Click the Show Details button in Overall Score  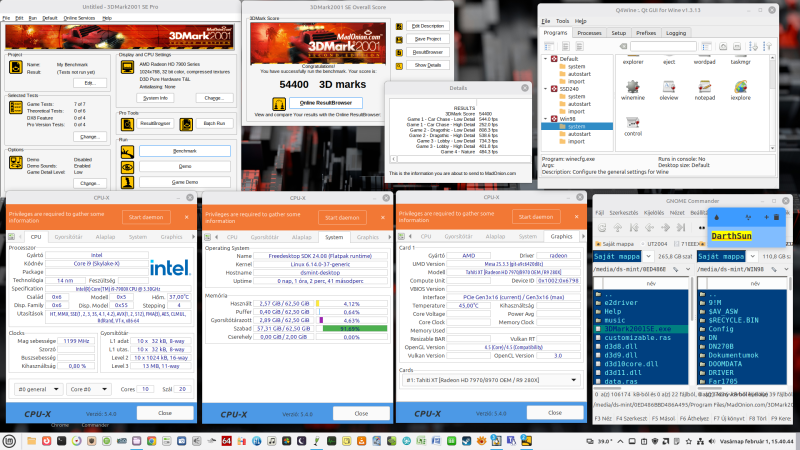(428, 65)
